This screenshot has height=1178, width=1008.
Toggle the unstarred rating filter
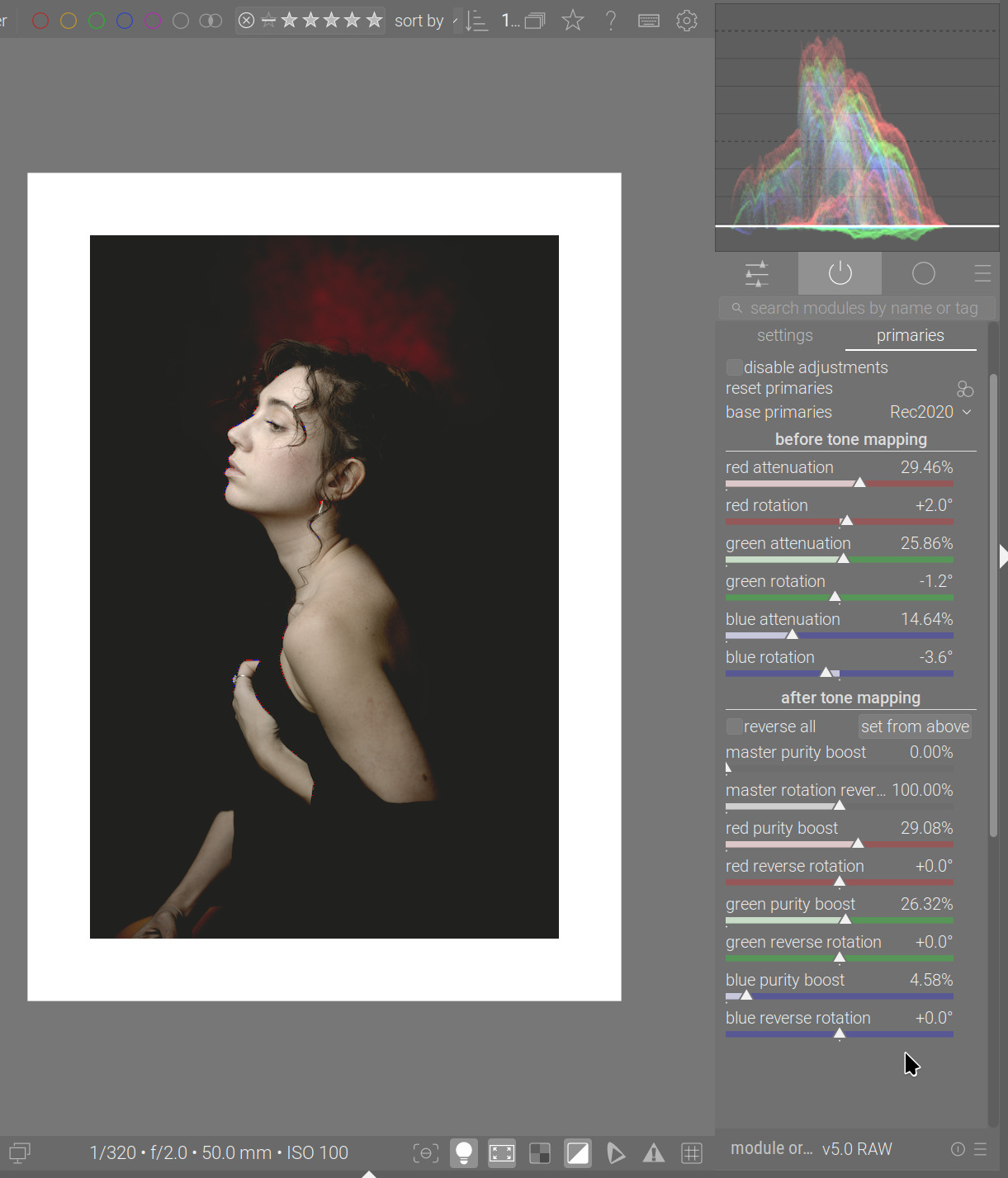tap(268, 21)
